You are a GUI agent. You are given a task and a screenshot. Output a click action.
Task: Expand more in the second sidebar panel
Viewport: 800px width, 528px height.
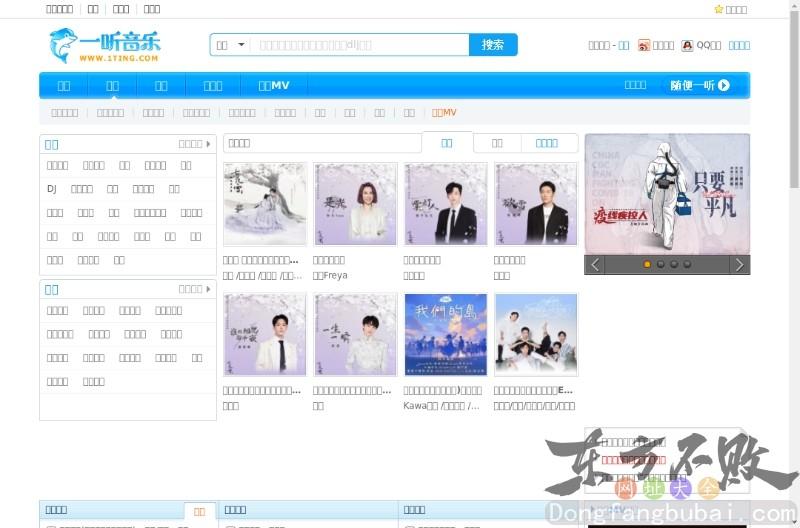[208, 289]
